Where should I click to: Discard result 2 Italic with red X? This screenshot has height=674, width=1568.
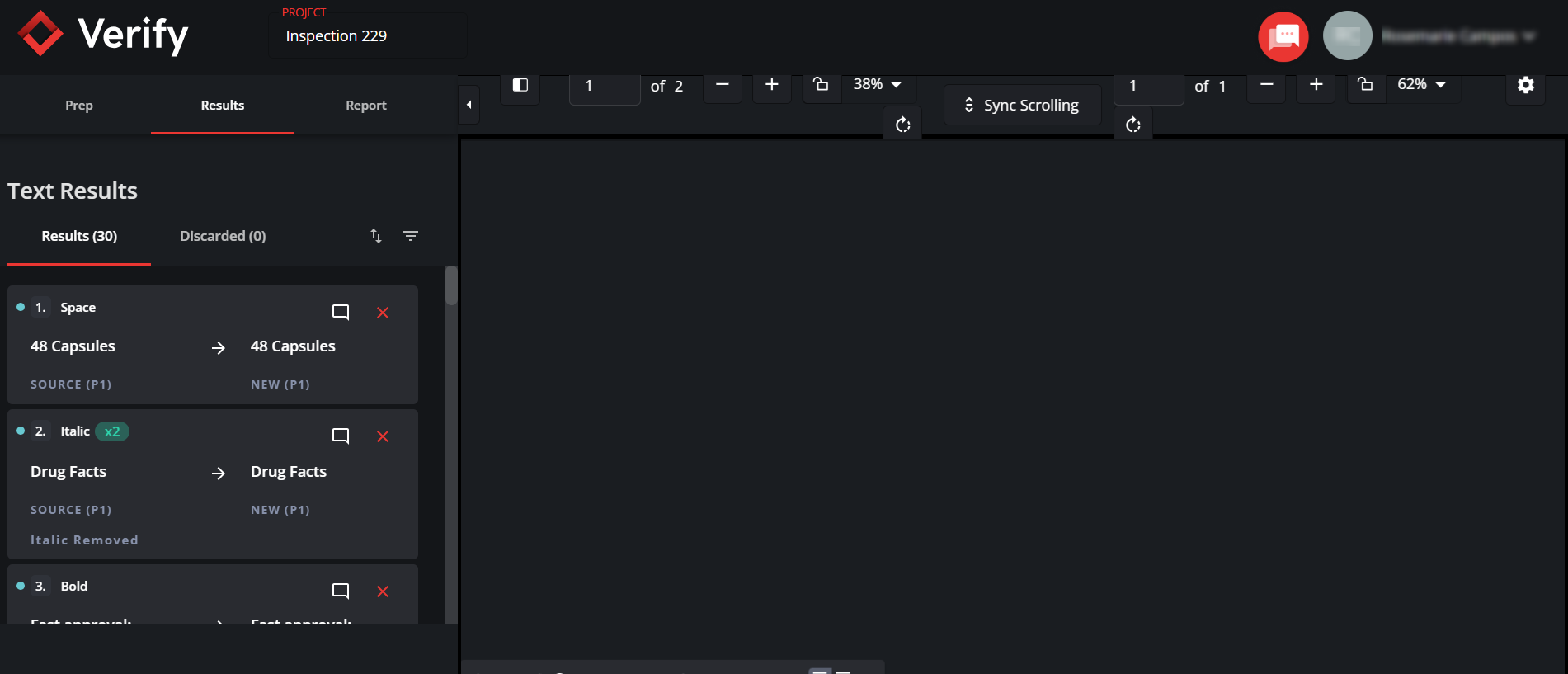(383, 436)
